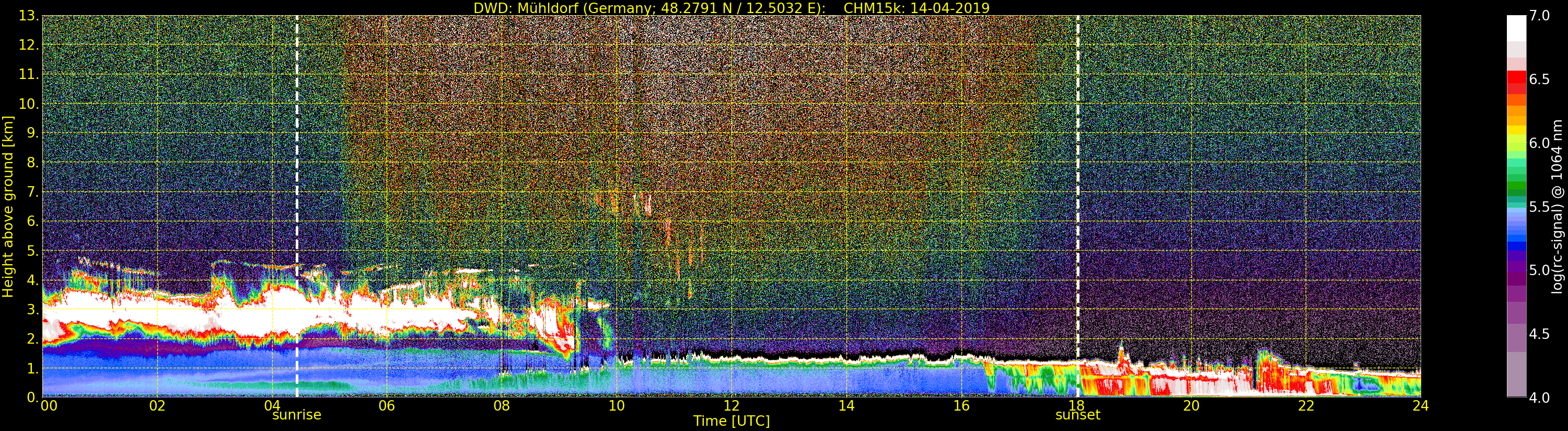This screenshot has width=1568, height=431.
Task: Click the time tick label '22'
Action: (x=1306, y=406)
